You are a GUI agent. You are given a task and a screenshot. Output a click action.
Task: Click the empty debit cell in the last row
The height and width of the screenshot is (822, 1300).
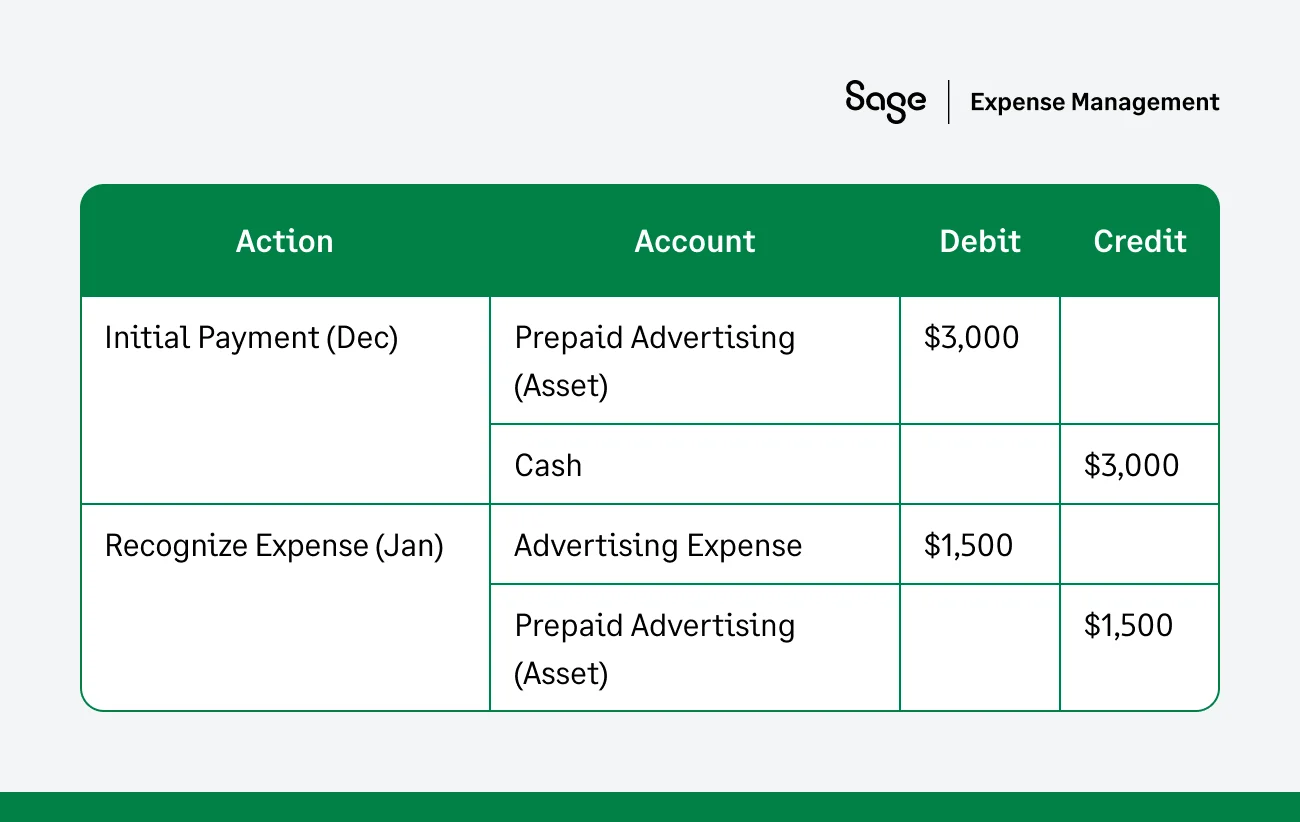(980, 648)
